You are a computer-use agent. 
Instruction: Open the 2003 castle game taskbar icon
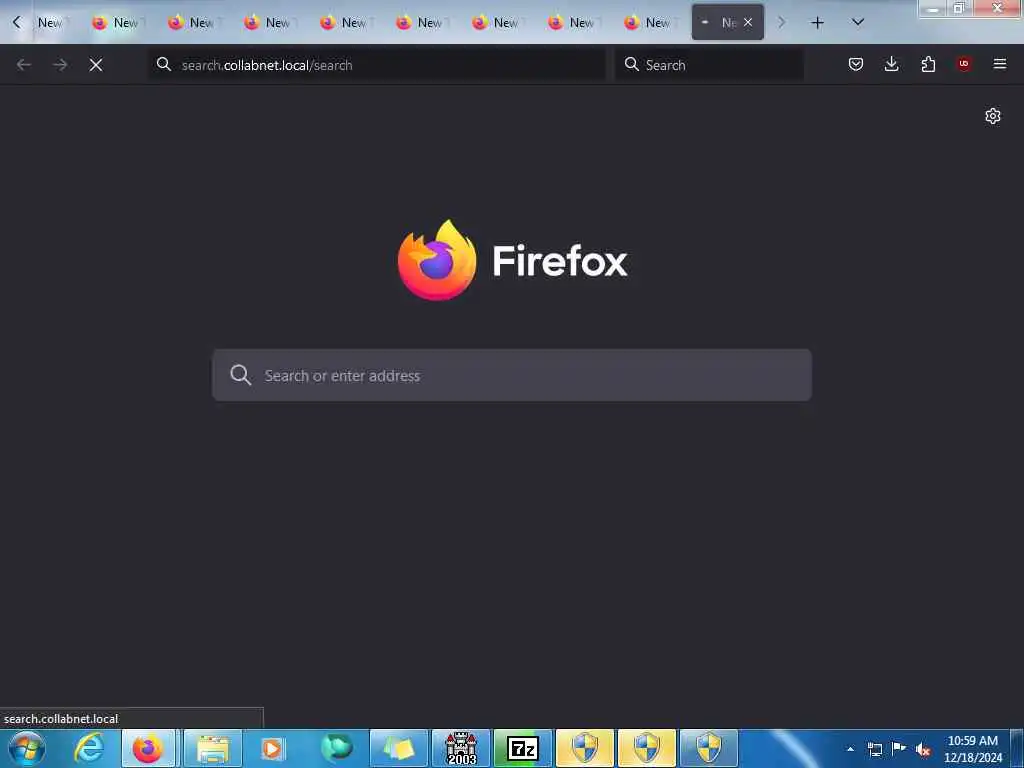tap(461, 748)
